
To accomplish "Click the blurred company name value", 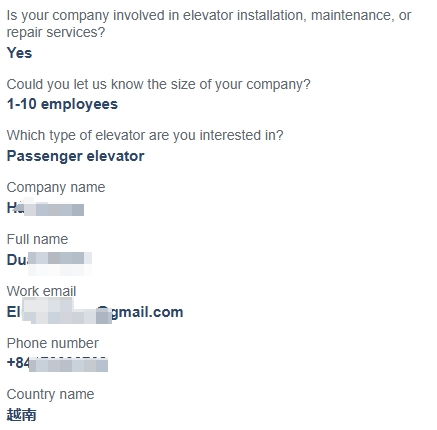I will point(45,208).
